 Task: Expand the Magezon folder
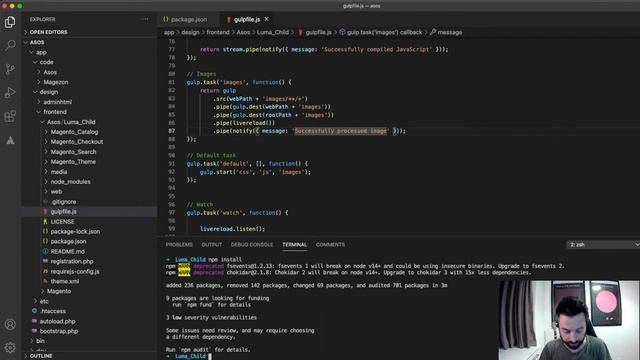89,82
